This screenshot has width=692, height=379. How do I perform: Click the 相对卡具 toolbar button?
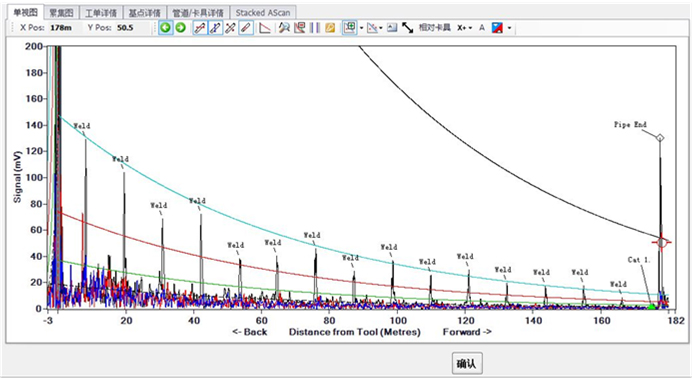point(435,28)
